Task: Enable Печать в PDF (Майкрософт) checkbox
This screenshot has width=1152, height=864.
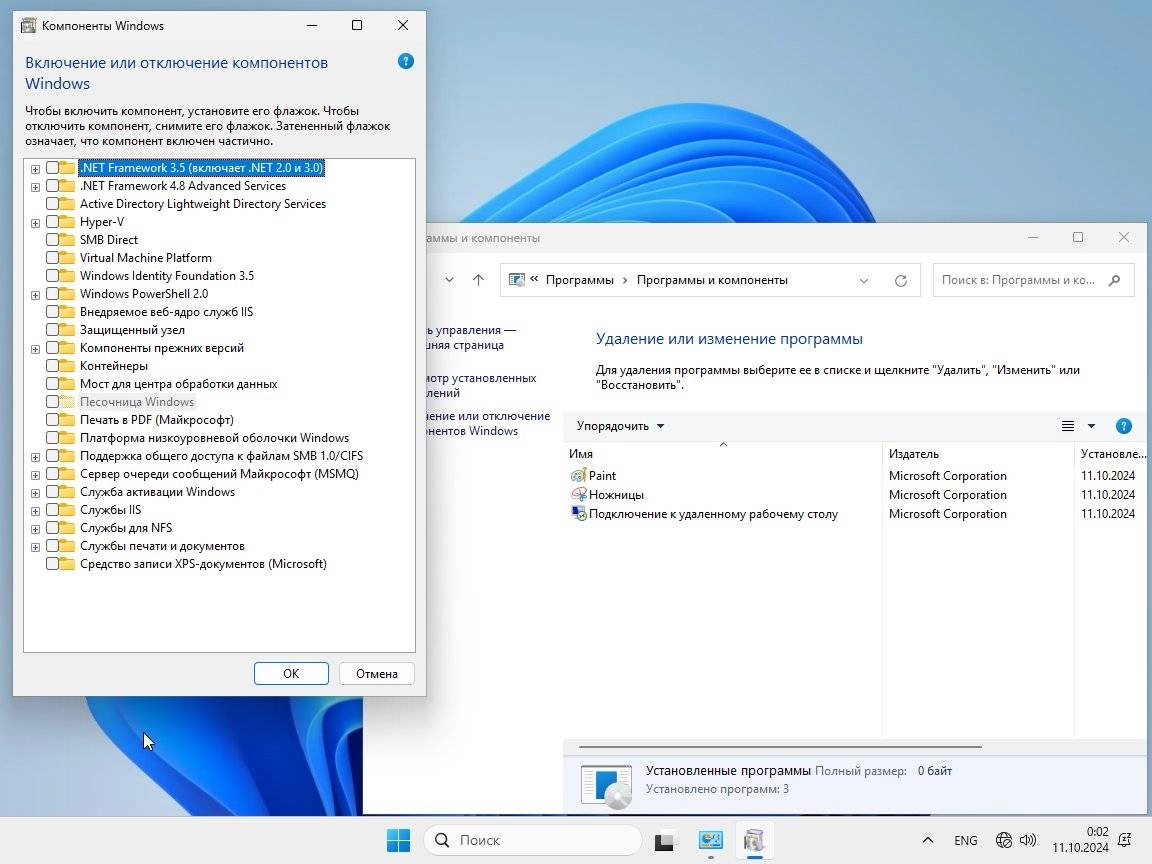Action: (52, 420)
